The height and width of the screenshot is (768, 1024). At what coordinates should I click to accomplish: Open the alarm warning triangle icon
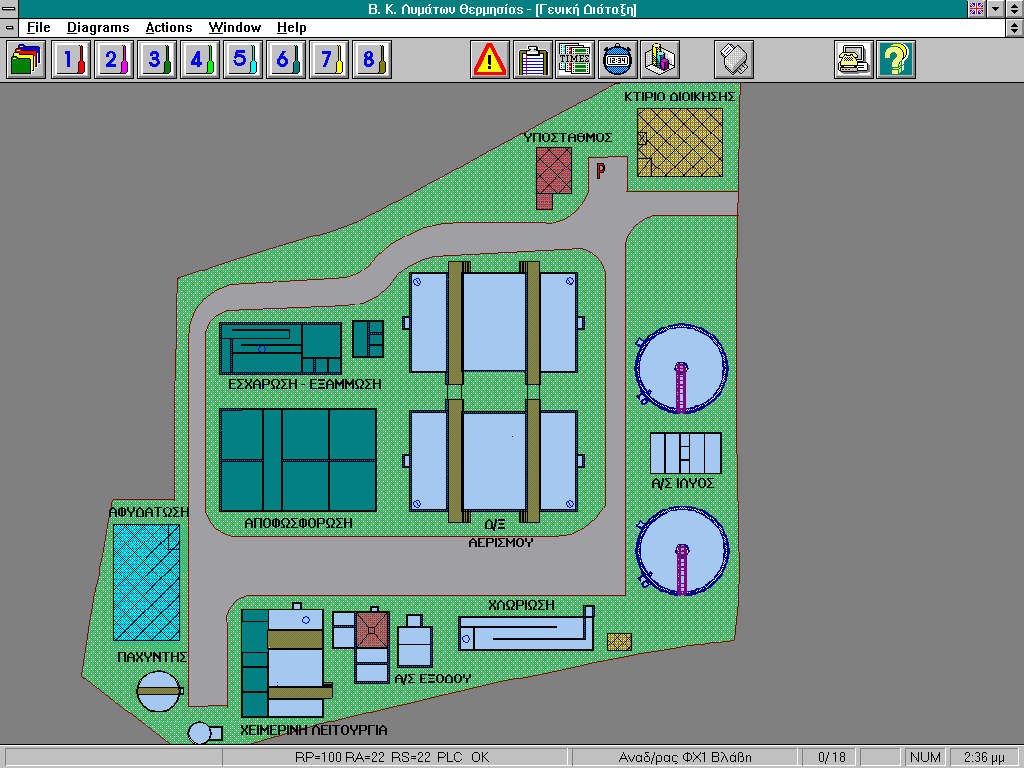[490, 60]
